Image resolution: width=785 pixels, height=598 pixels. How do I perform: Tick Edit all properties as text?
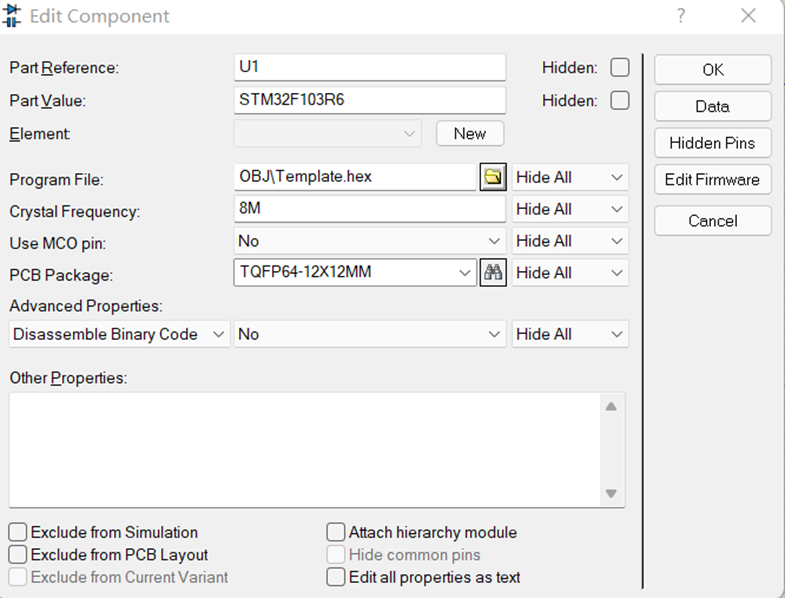(x=336, y=577)
